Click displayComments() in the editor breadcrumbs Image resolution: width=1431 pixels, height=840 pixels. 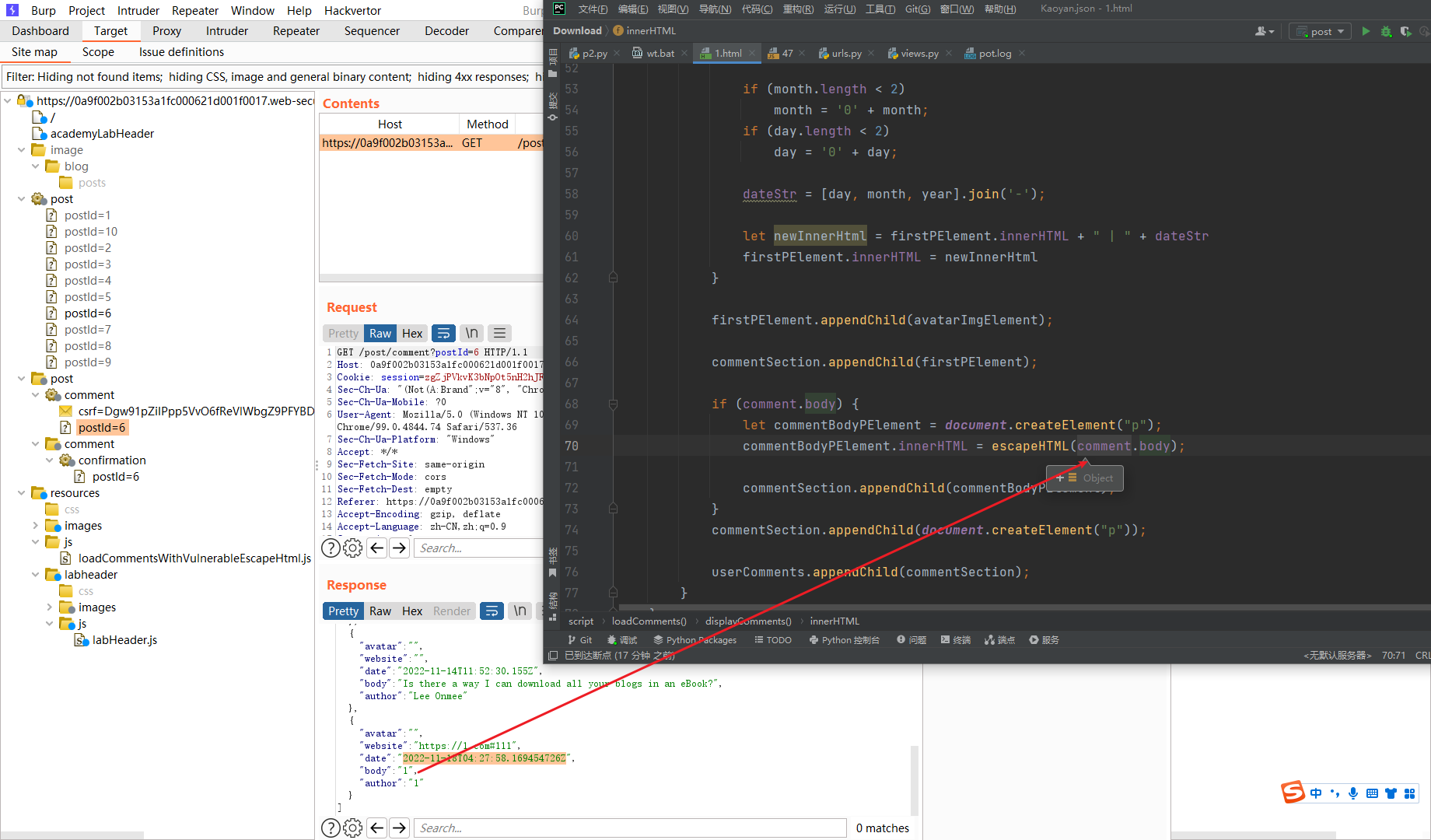(x=747, y=621)
